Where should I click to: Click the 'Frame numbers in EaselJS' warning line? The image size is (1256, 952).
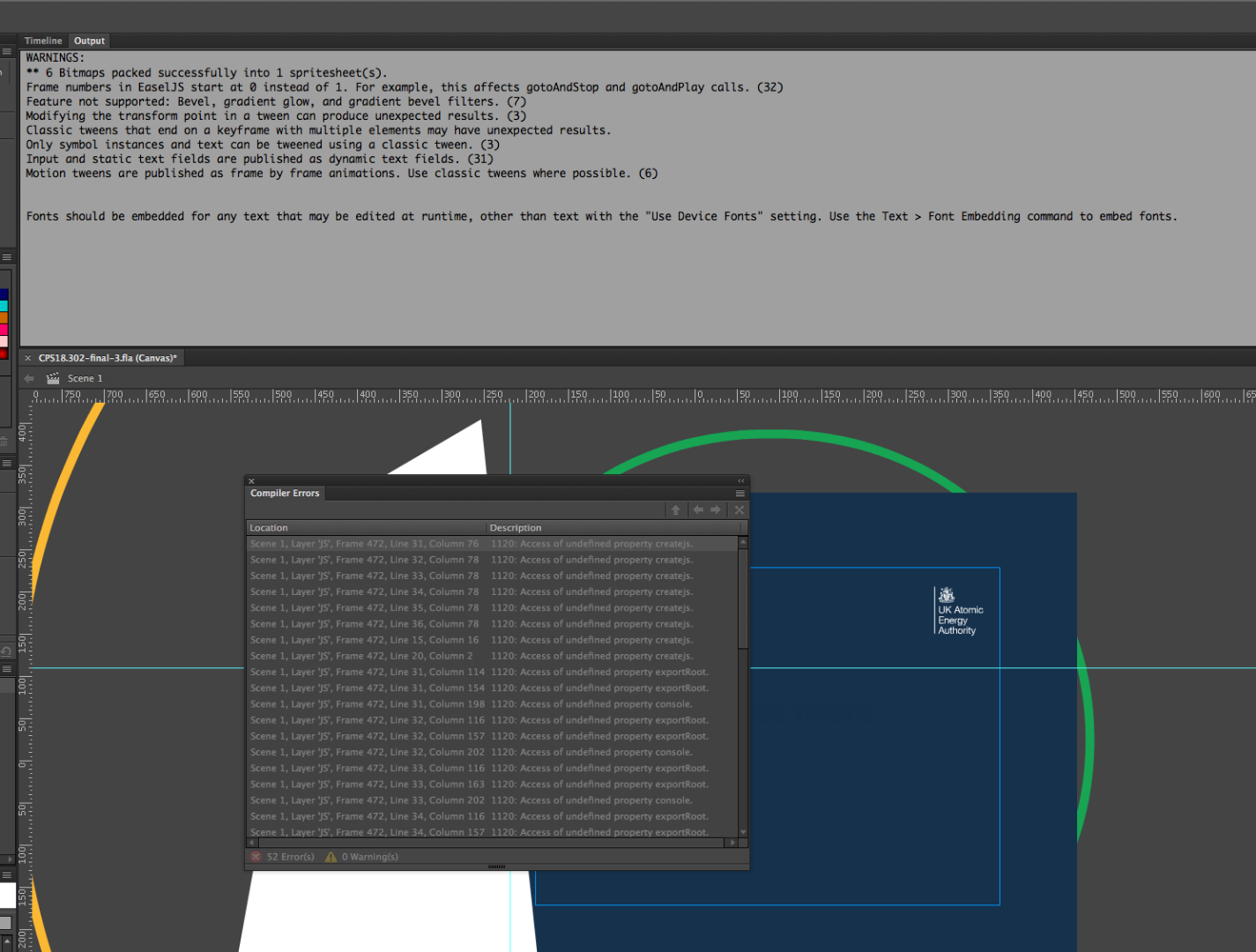[405, 87]
